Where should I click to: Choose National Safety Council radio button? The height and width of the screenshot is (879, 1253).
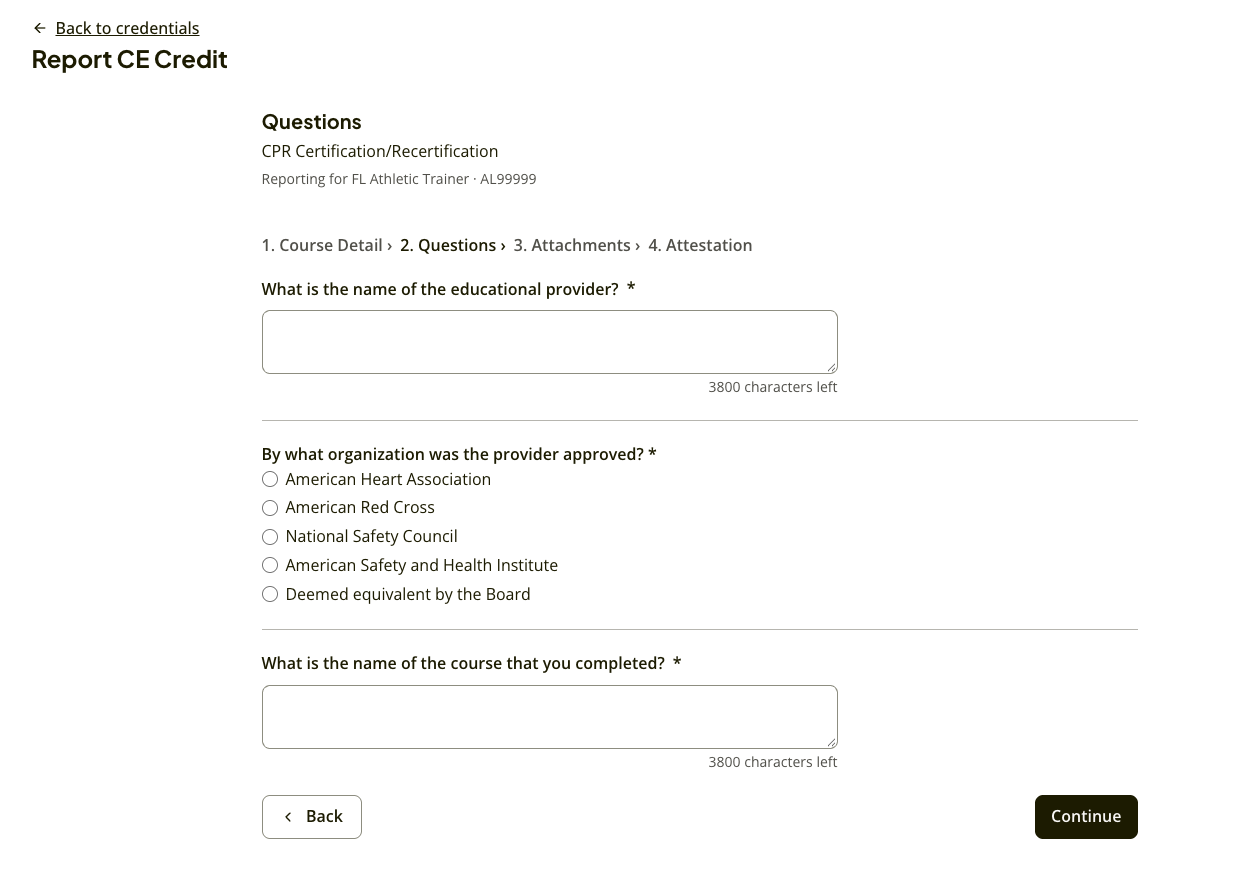[270, 537]
